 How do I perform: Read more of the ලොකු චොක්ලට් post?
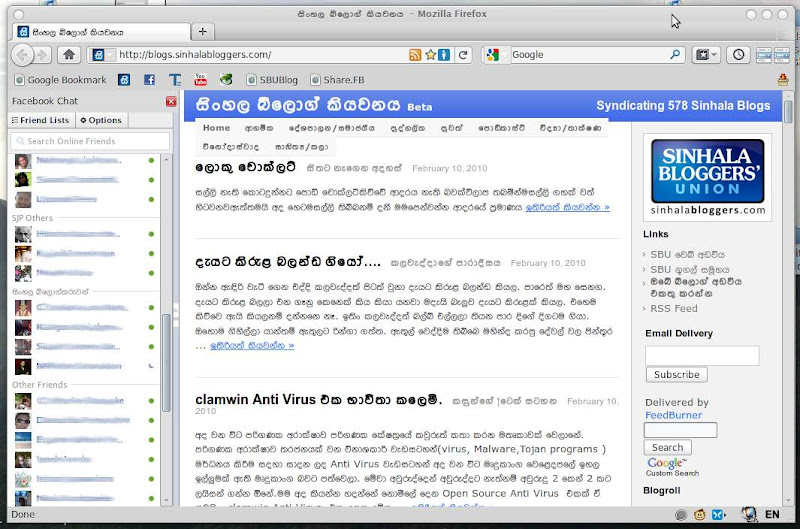(x=567, y=207)
